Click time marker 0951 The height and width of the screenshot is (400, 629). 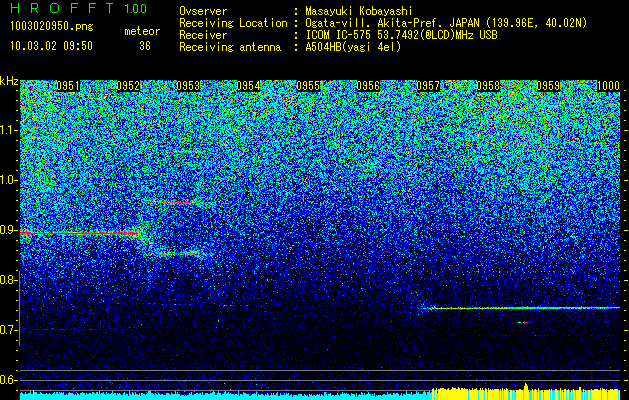68,86
